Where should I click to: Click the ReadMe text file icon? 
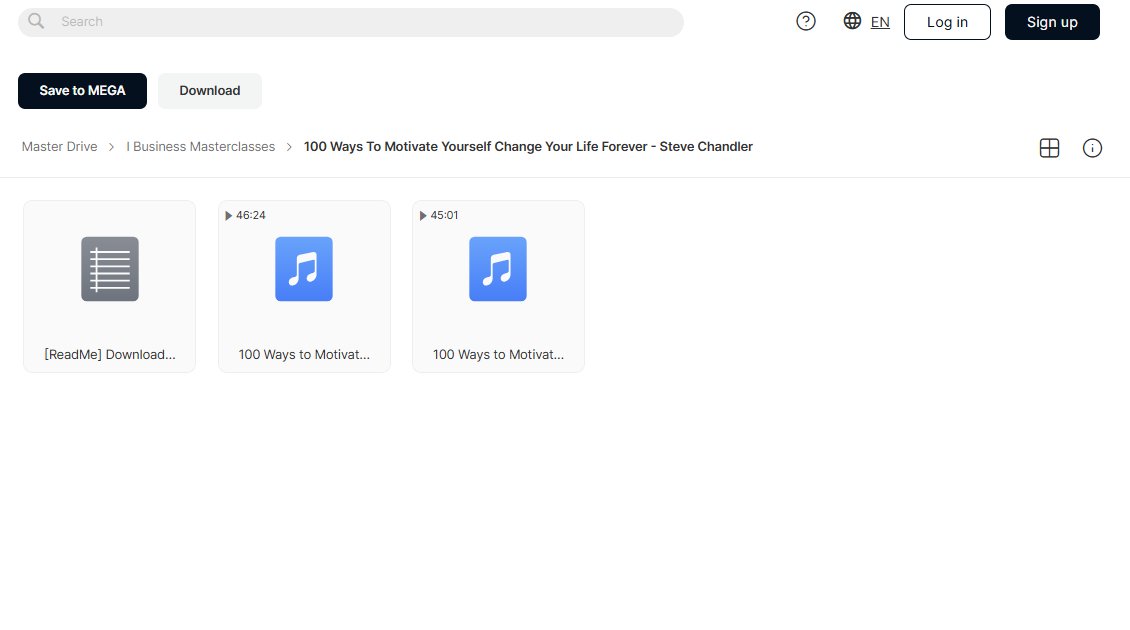pos(110,269)
